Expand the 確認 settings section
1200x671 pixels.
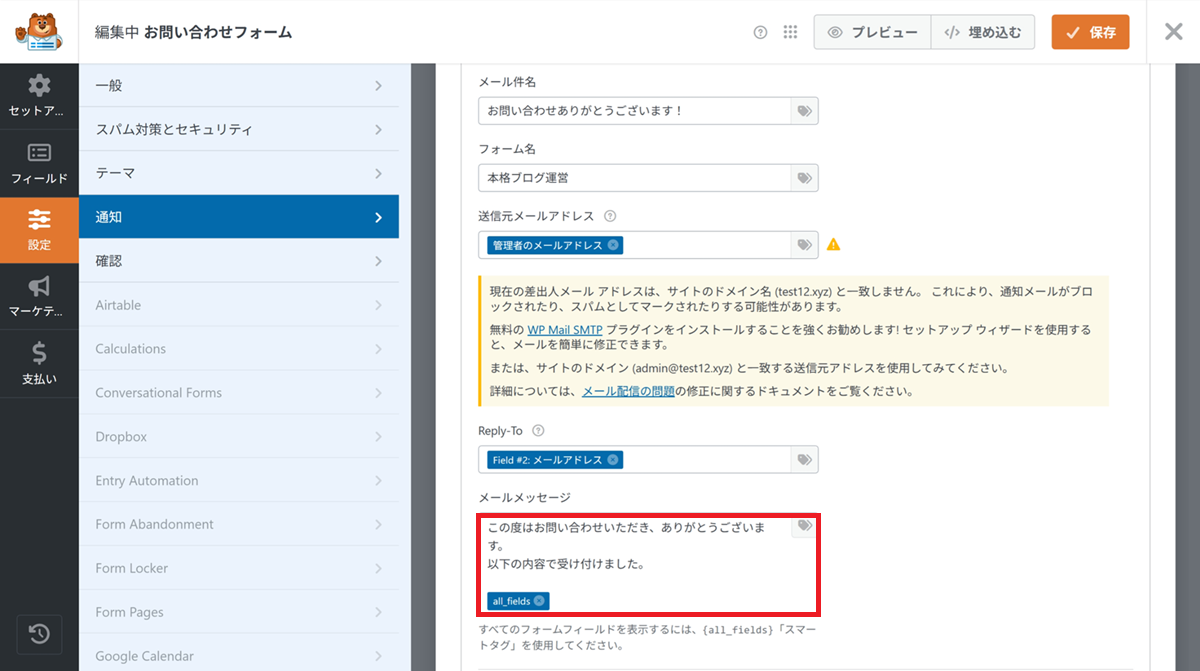(x=238, y=261)
